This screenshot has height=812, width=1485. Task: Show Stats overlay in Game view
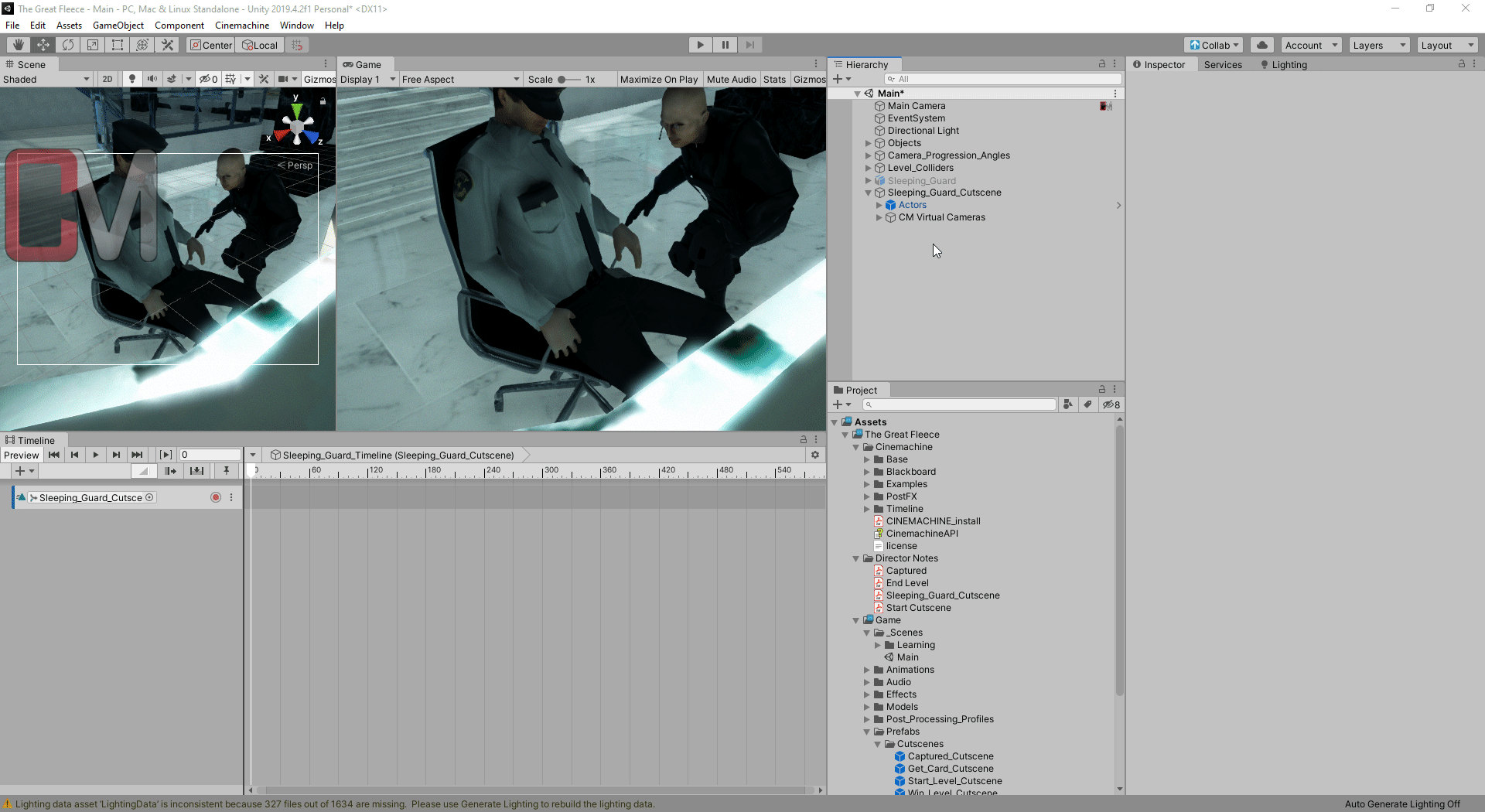click(774, 79)
